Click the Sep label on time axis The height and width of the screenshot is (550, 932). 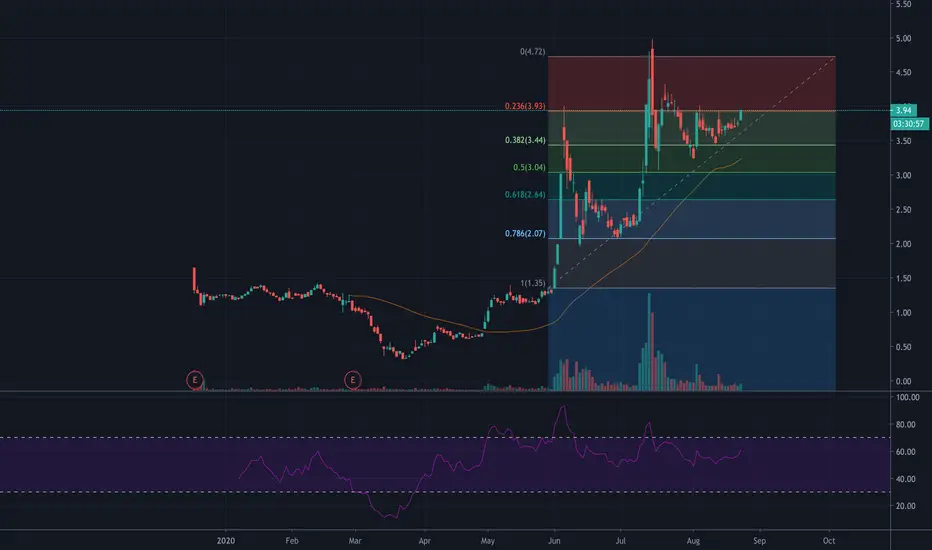(759, 540)
